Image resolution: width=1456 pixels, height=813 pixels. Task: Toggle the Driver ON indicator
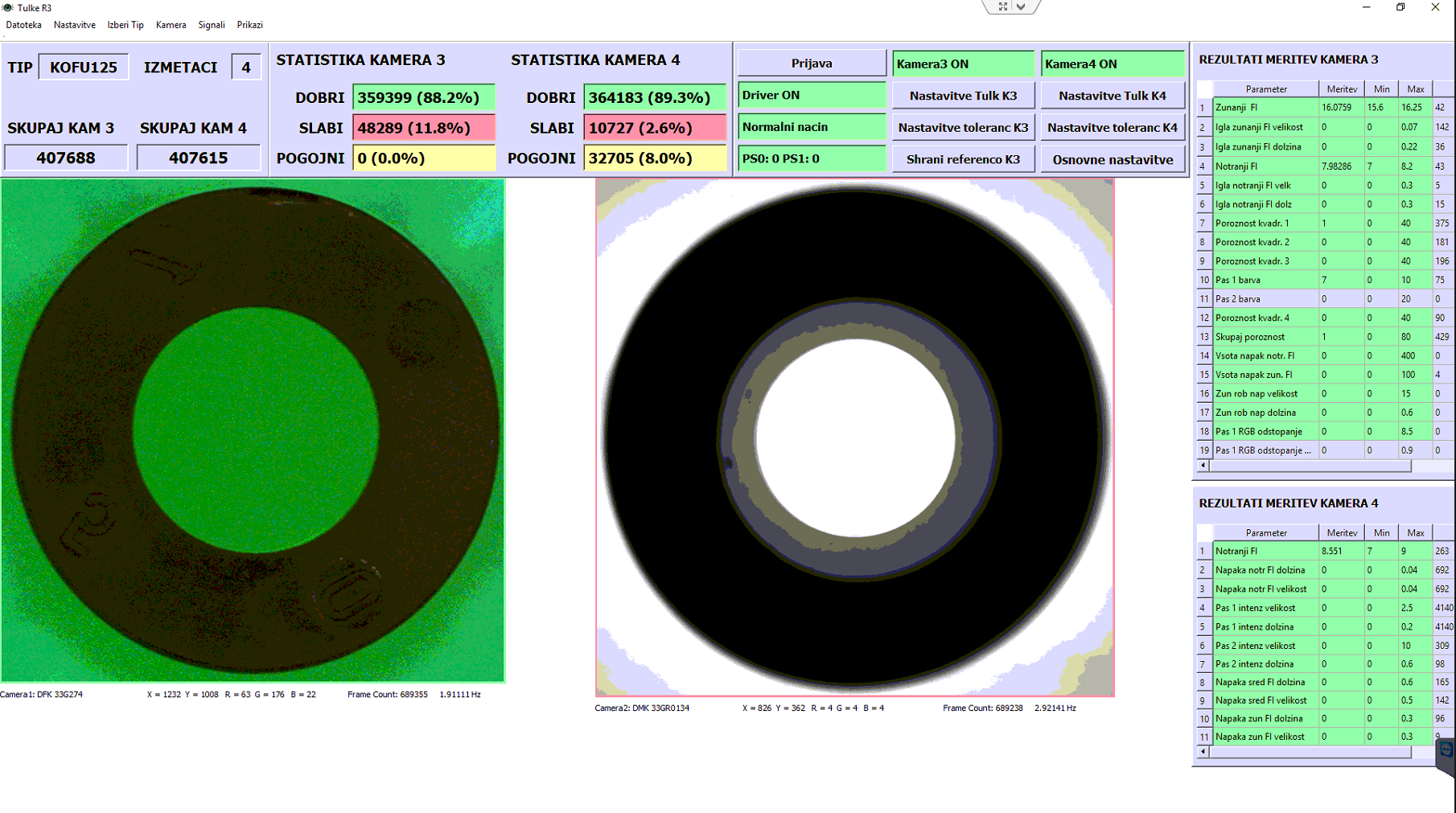point(811,95)
